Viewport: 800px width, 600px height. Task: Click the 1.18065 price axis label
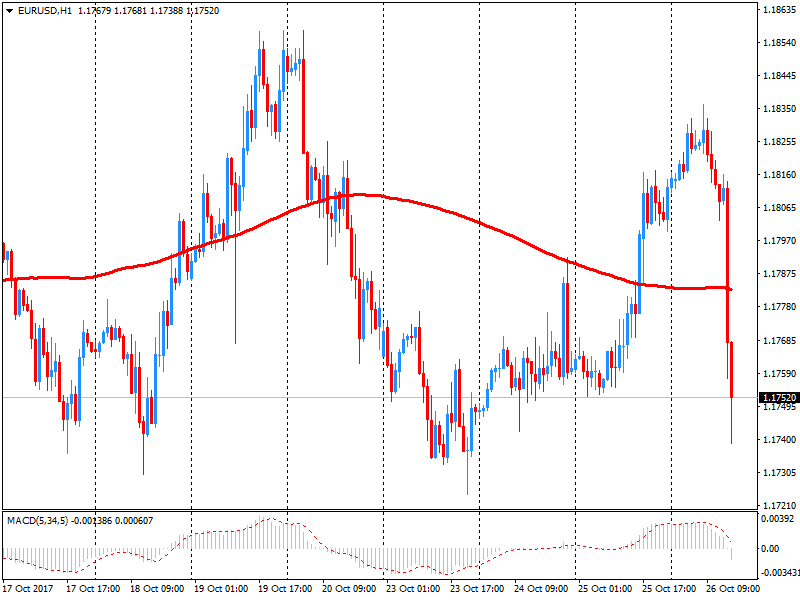click(x=779, y=208)
